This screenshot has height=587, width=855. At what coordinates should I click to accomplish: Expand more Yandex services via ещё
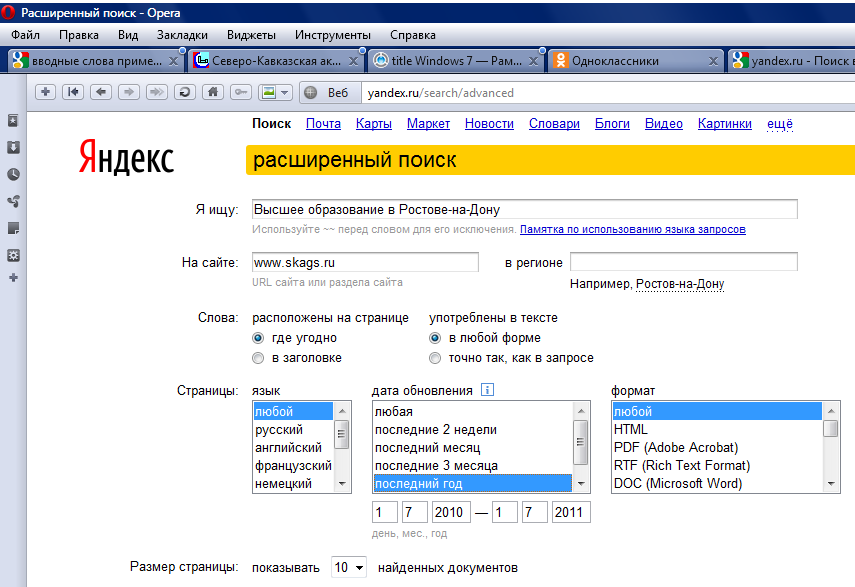click(x=780, y=124)
